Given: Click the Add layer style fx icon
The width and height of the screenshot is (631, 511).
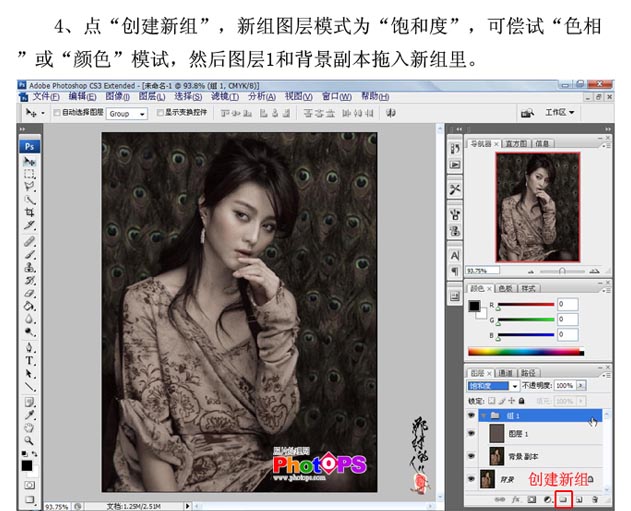Looking at the screenshot, I should pyautogui.click(x=516, y=500).
